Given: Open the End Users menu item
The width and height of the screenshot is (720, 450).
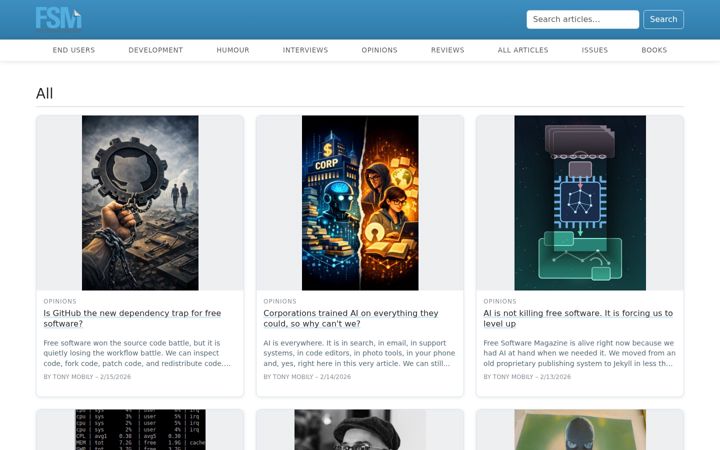Looking at the screenshot, I should click(x=73, y=50).
